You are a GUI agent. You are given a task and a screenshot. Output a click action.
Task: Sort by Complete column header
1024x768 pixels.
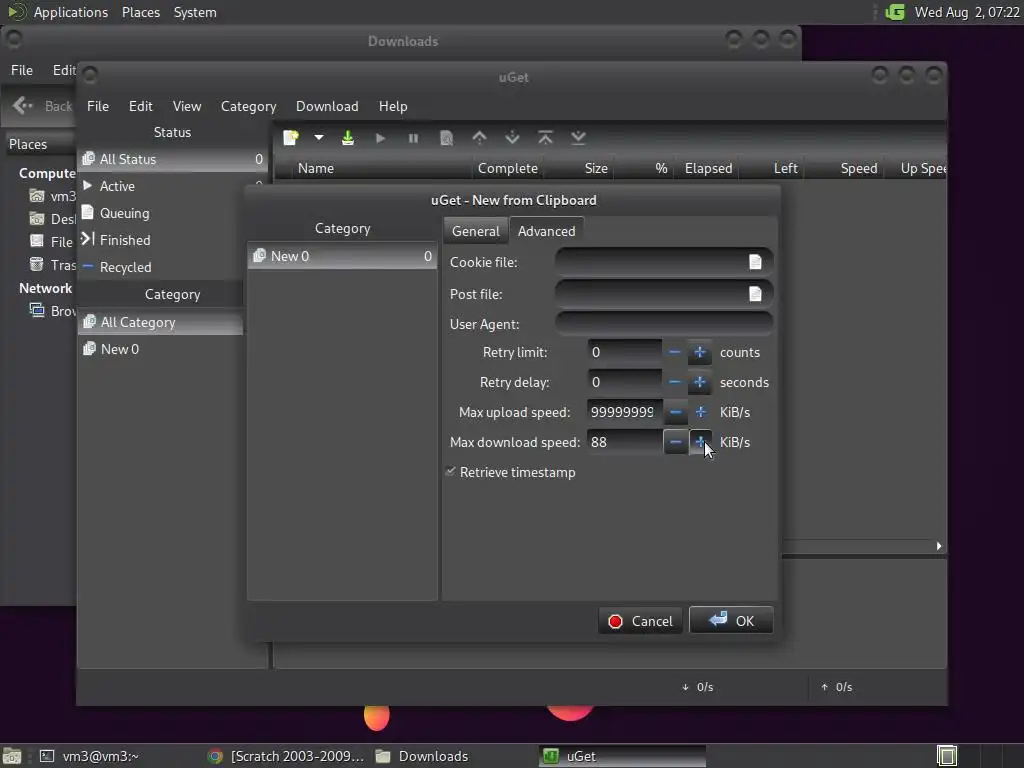(x=507, y=168)
